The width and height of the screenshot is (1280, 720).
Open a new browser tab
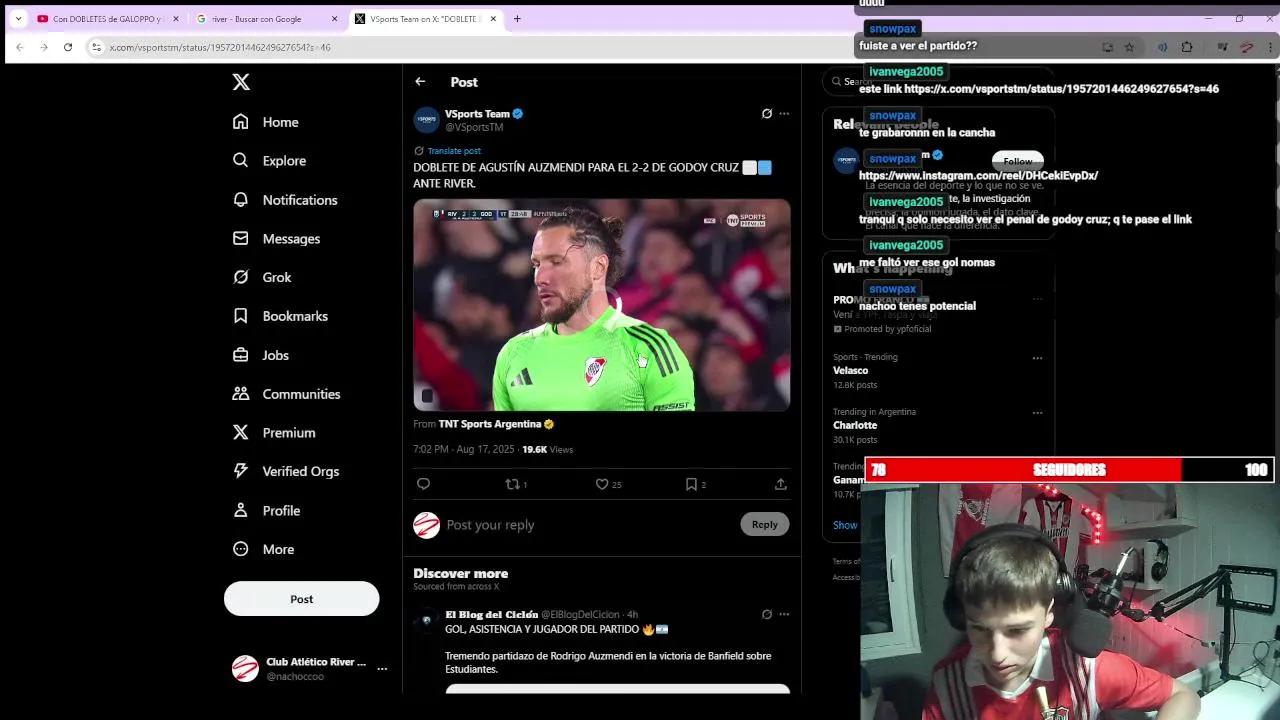point(517,19)
